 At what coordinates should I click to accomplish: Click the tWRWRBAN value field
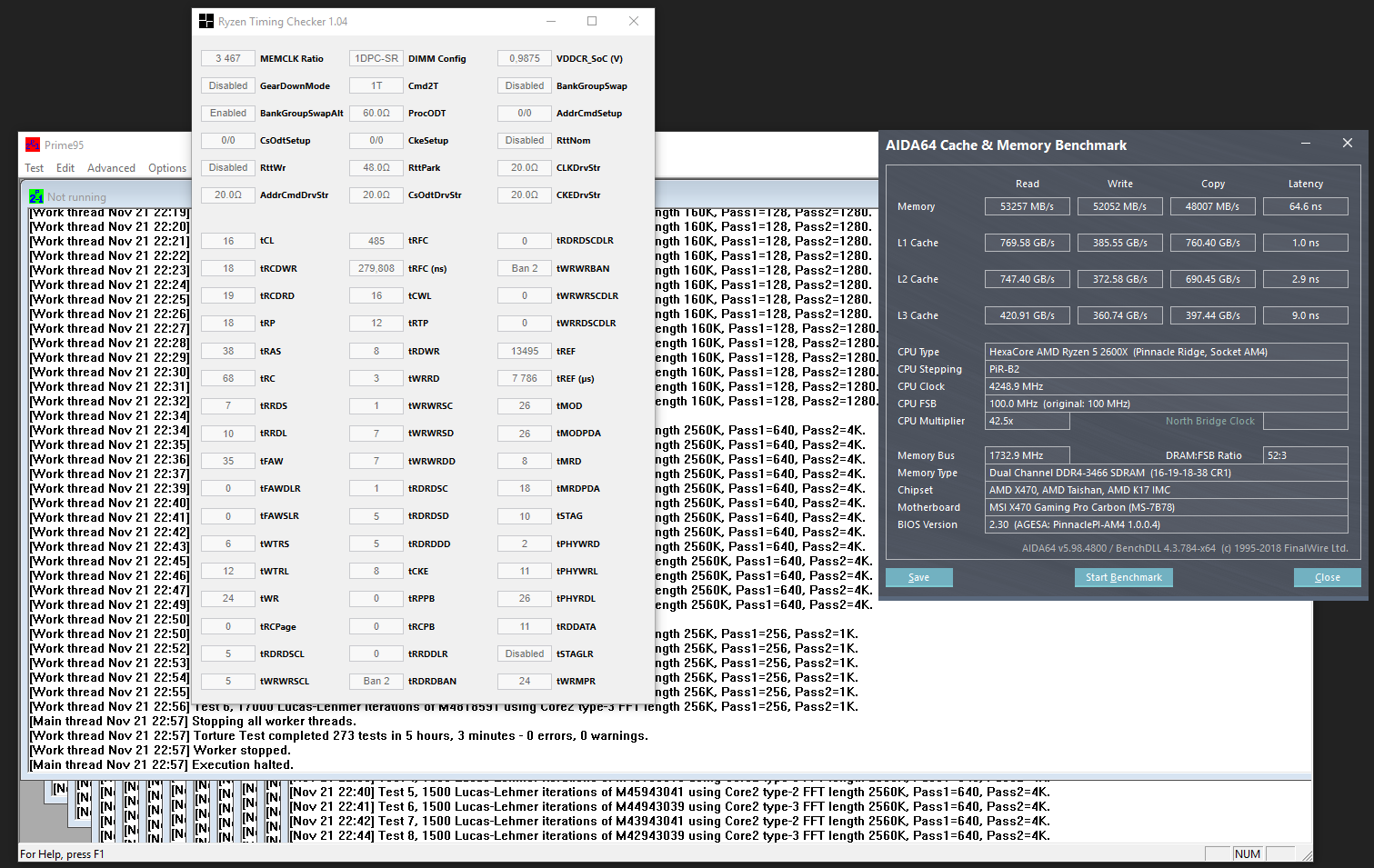[525, 268]
